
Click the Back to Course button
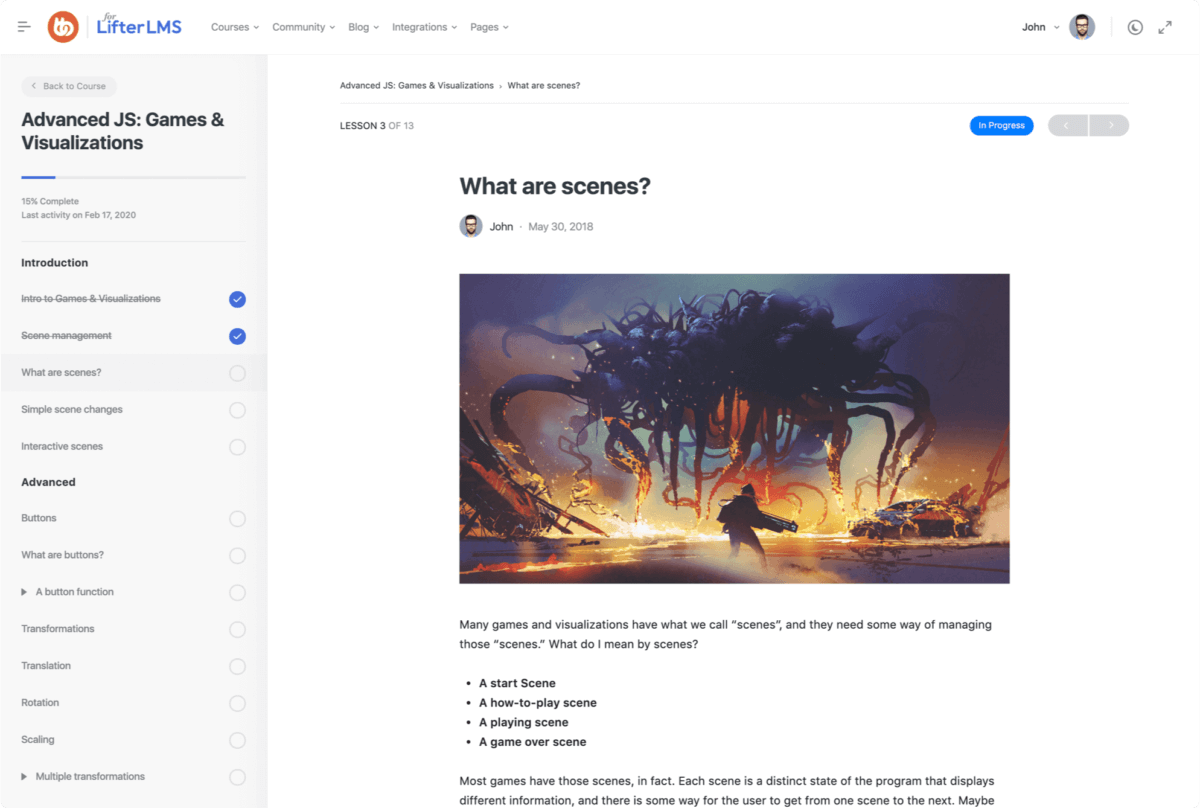click(x=69, y=86)
